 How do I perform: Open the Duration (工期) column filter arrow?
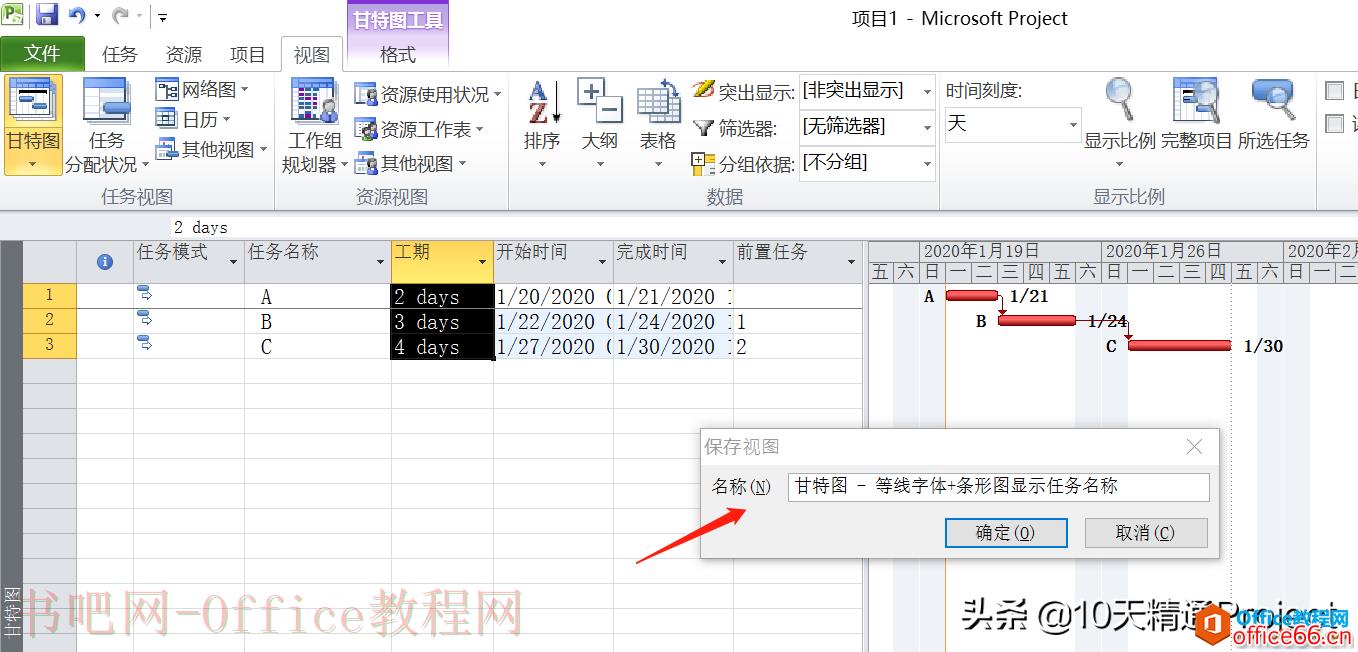click(x=482, y=262)
